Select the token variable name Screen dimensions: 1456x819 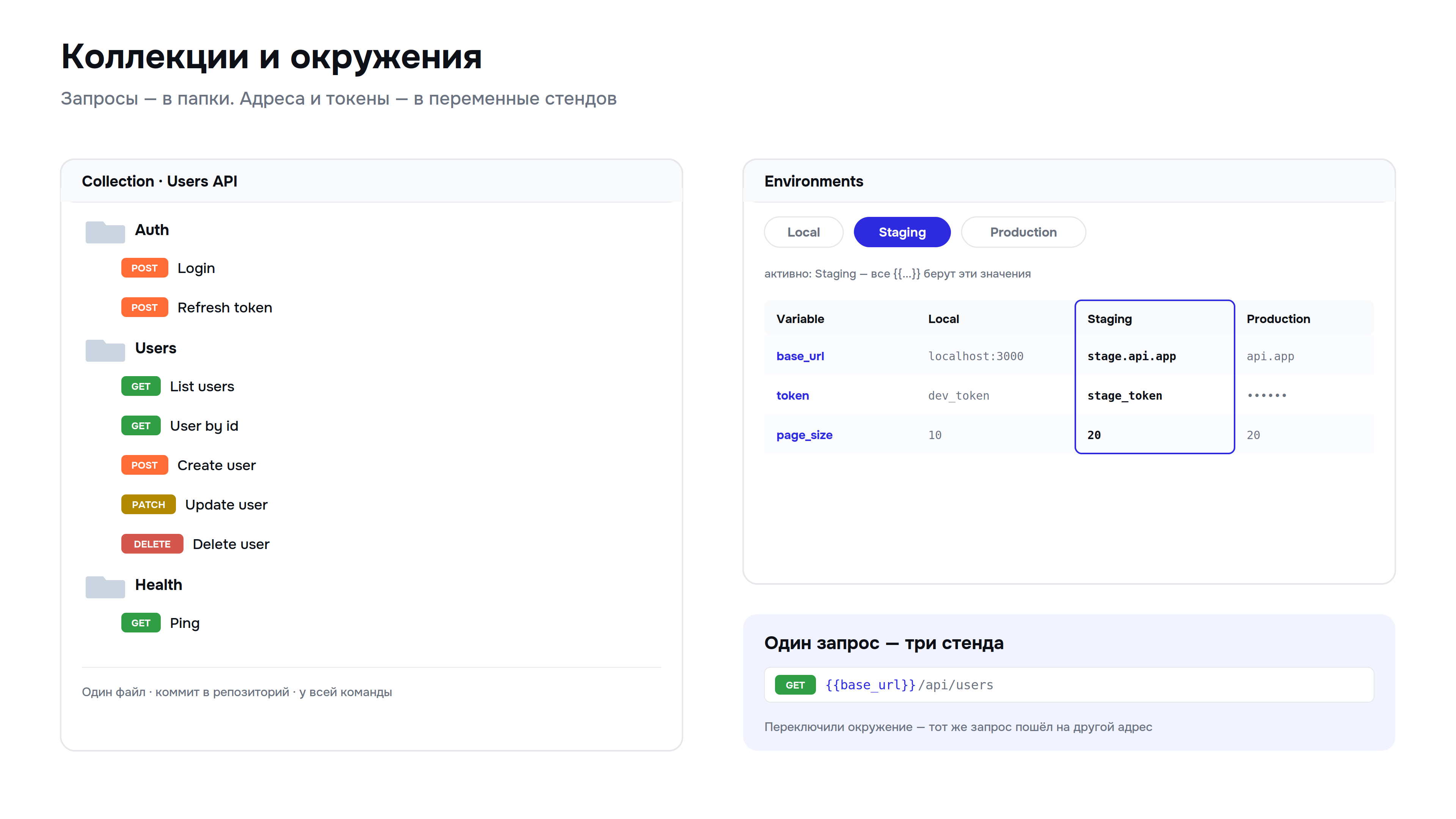[x=793, y=395]
